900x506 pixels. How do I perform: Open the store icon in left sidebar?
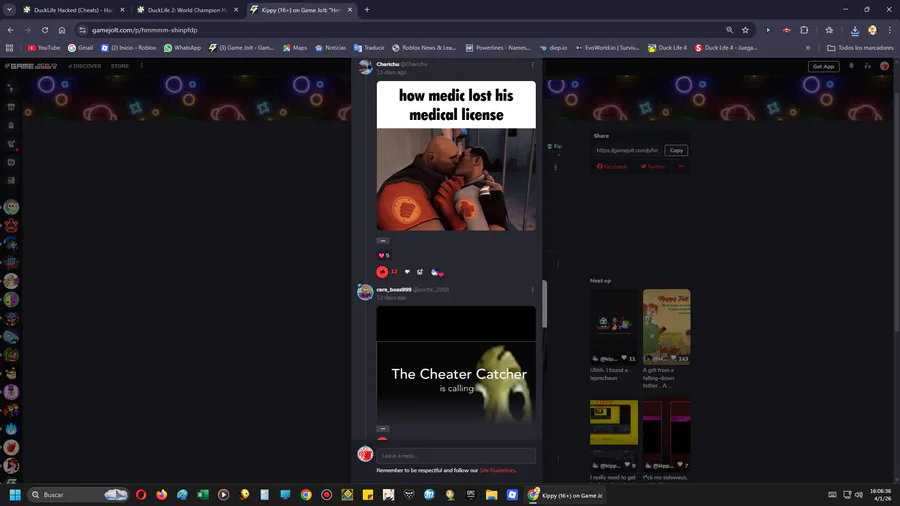11,107
